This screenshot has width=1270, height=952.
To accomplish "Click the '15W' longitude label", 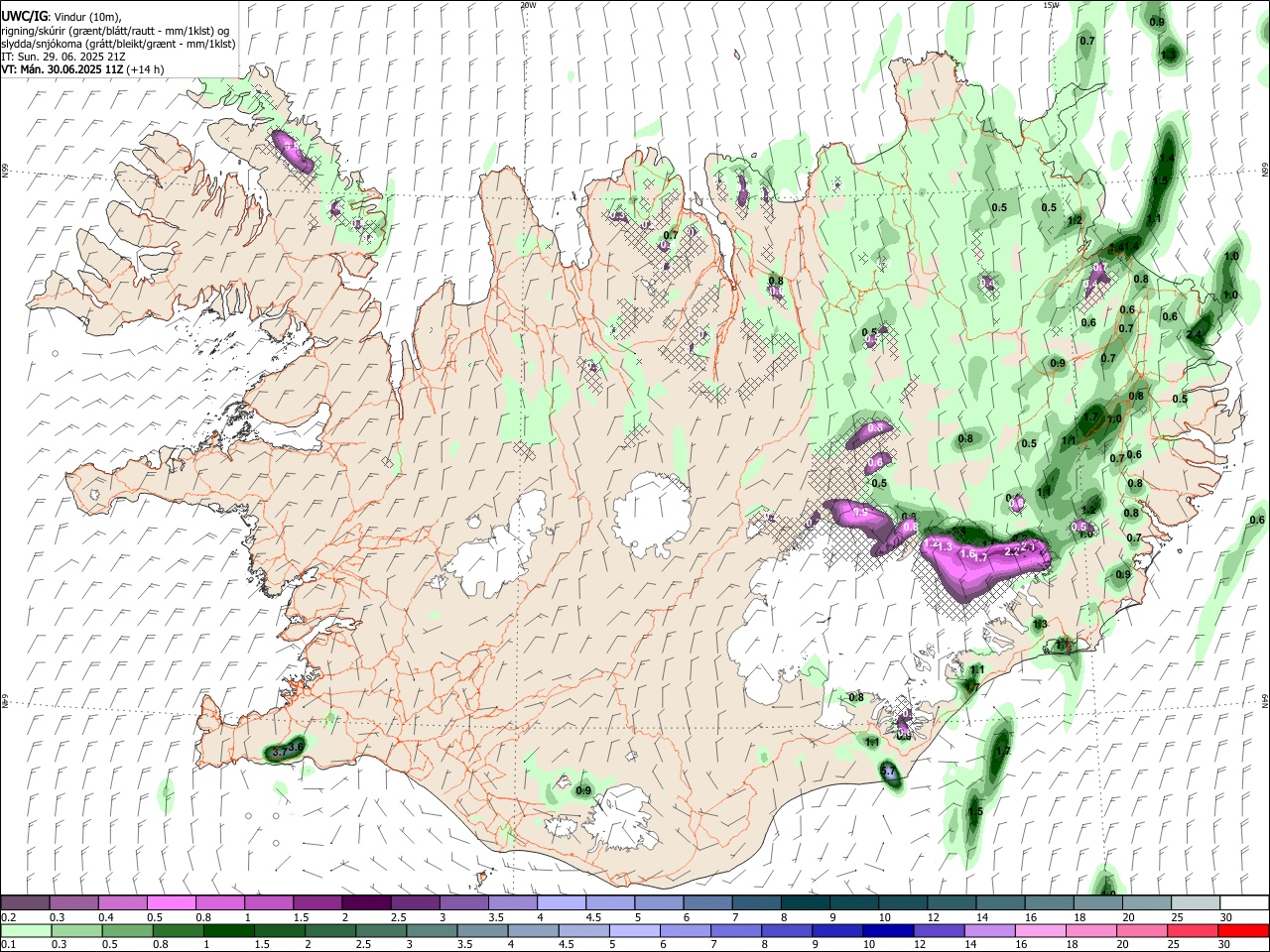I will (x=1051, y=5).
